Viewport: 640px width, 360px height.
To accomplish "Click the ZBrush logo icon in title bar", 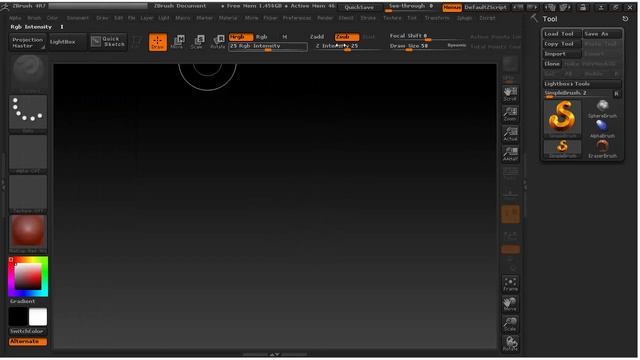I will click(5, 7).
